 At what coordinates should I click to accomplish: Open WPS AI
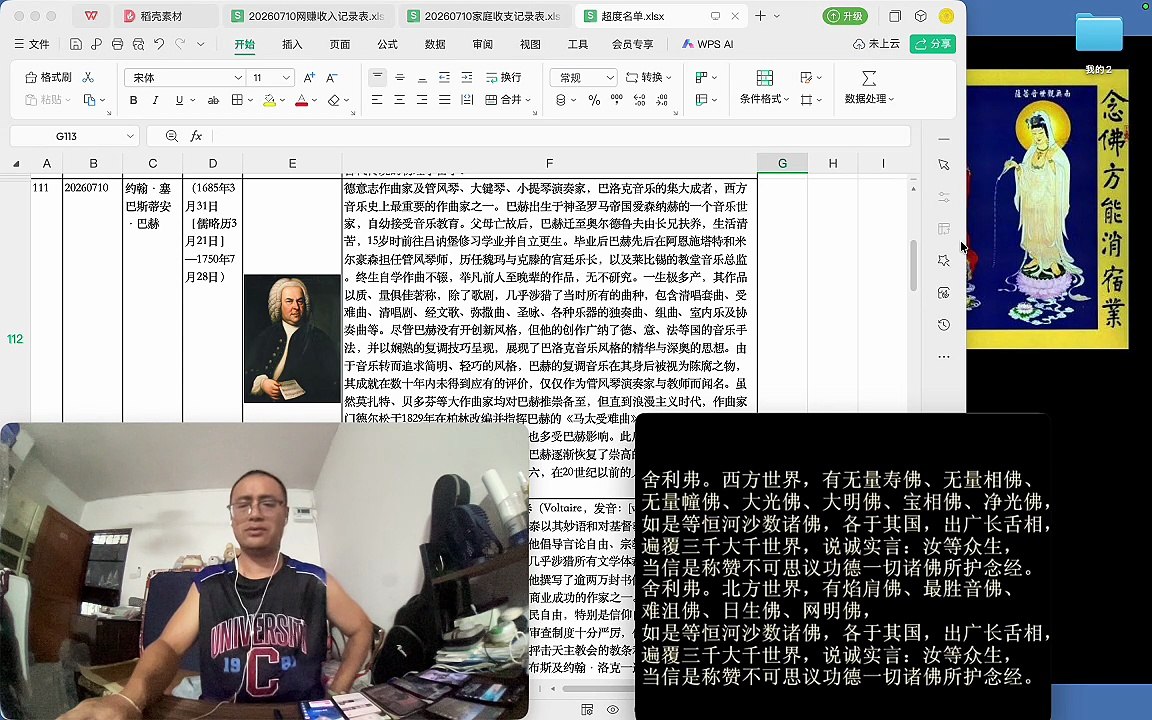click(708, 44)
